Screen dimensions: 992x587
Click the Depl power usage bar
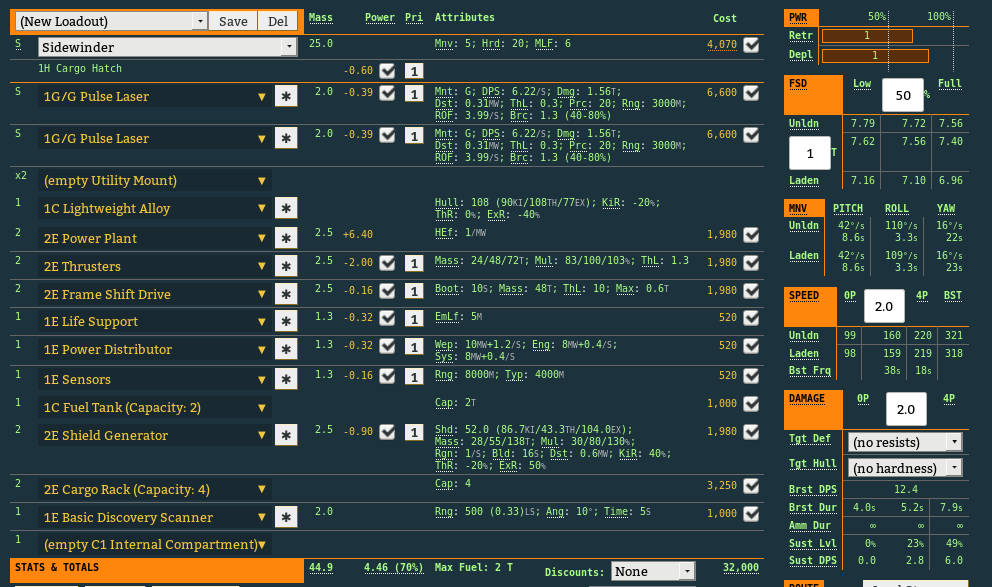point(875,56)
